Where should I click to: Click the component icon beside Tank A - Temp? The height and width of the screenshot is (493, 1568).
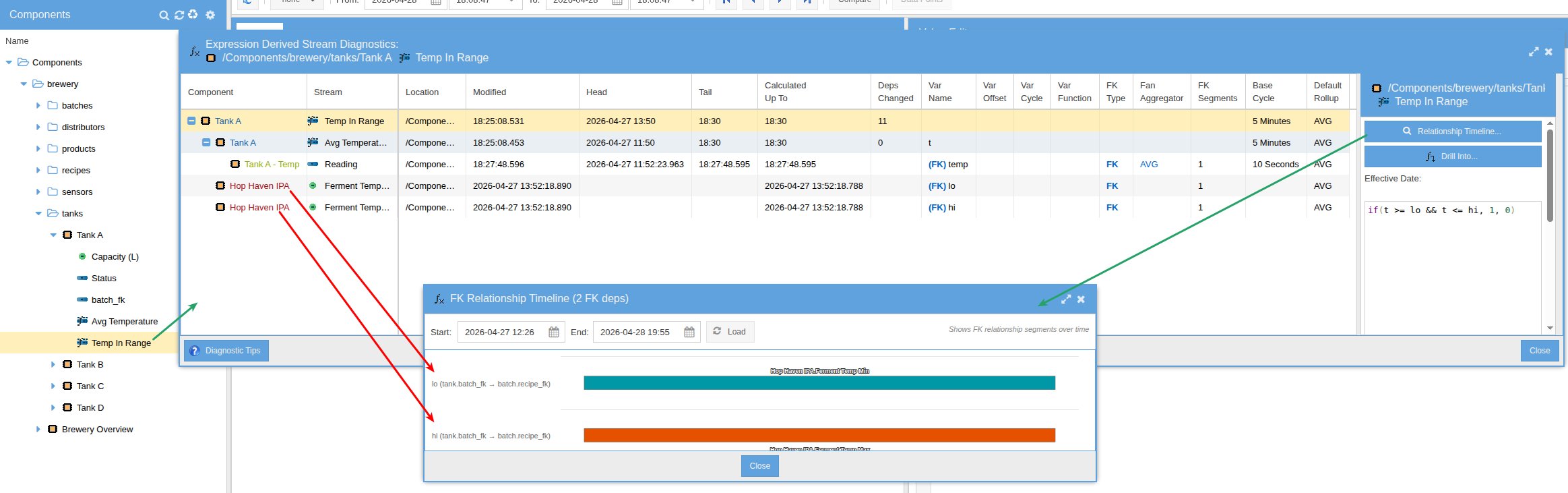click(x=235, y=164)
